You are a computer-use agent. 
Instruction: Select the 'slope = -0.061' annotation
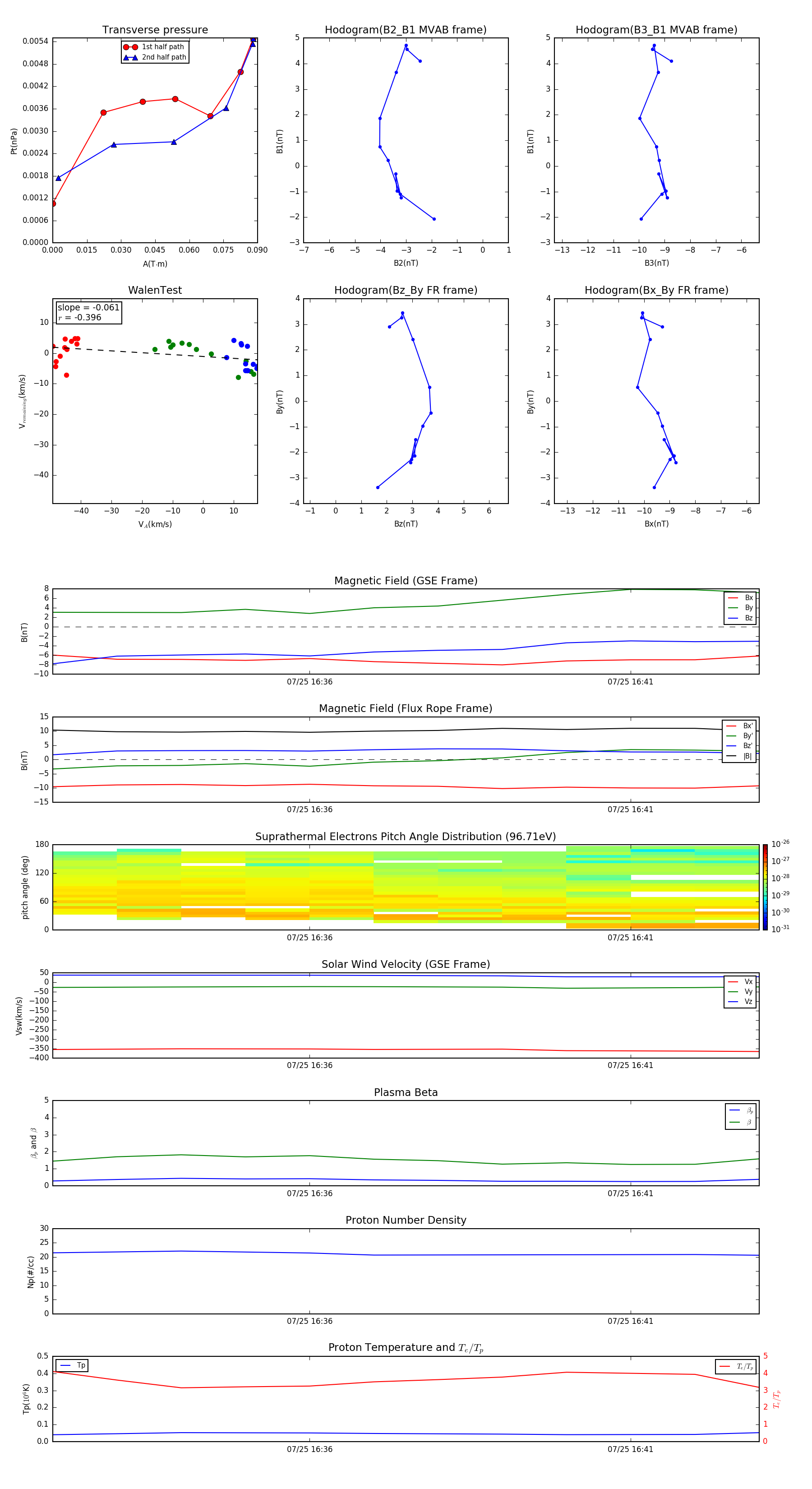(x=88, y=308)
